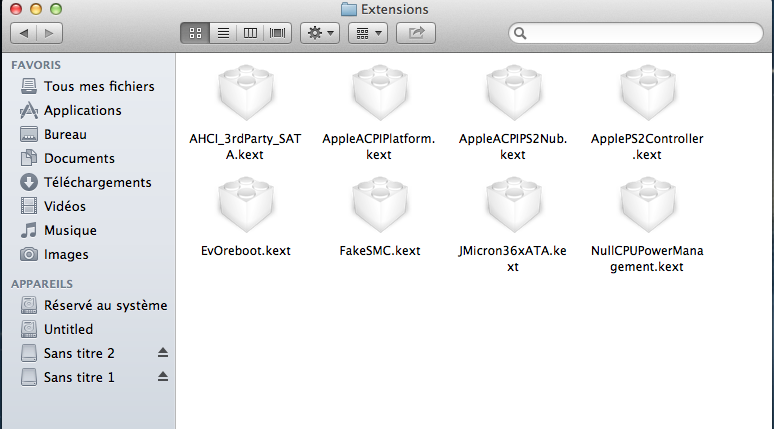Image resolution: width=774 pixels, height=429 pixels.
Task: Click the AppleACPIPS2Nub.kext file name
Action: (513, 147)
